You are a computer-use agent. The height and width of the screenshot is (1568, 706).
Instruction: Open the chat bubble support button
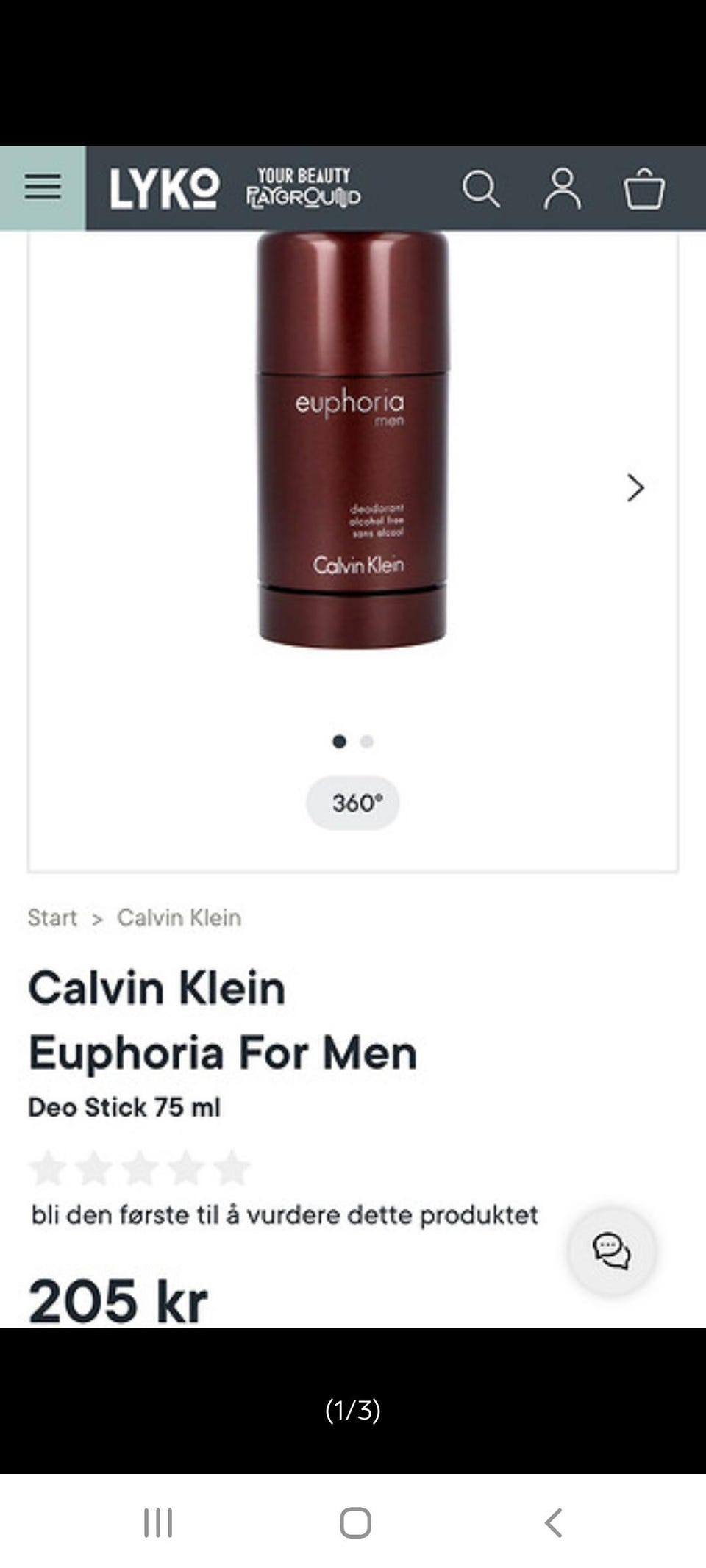pos(612,1251)
